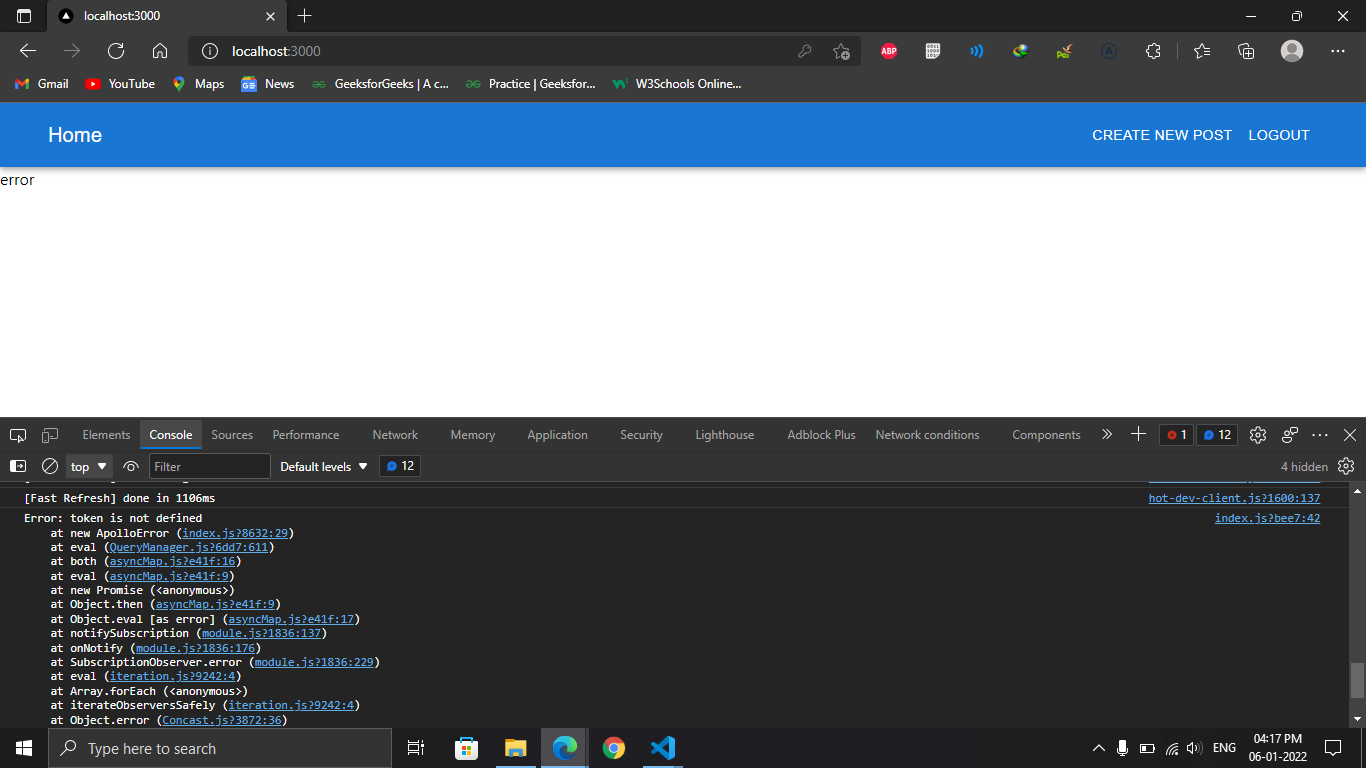
Task: Open the YouTube bookmark
Action: coord(120,84)
